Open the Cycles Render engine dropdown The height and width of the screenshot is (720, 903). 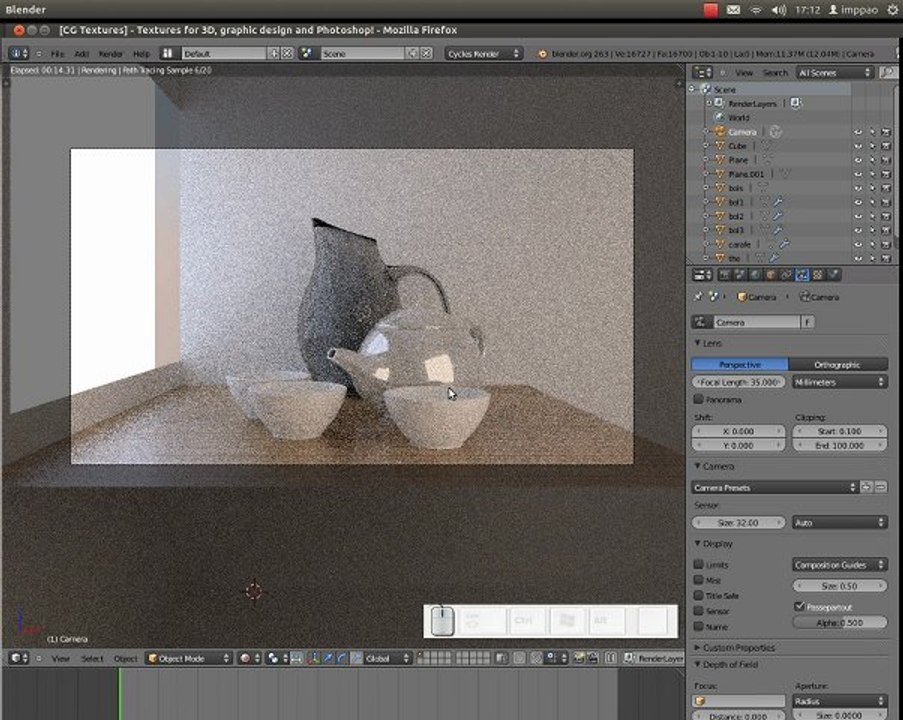pyautogui.click(x=483, y=54)
